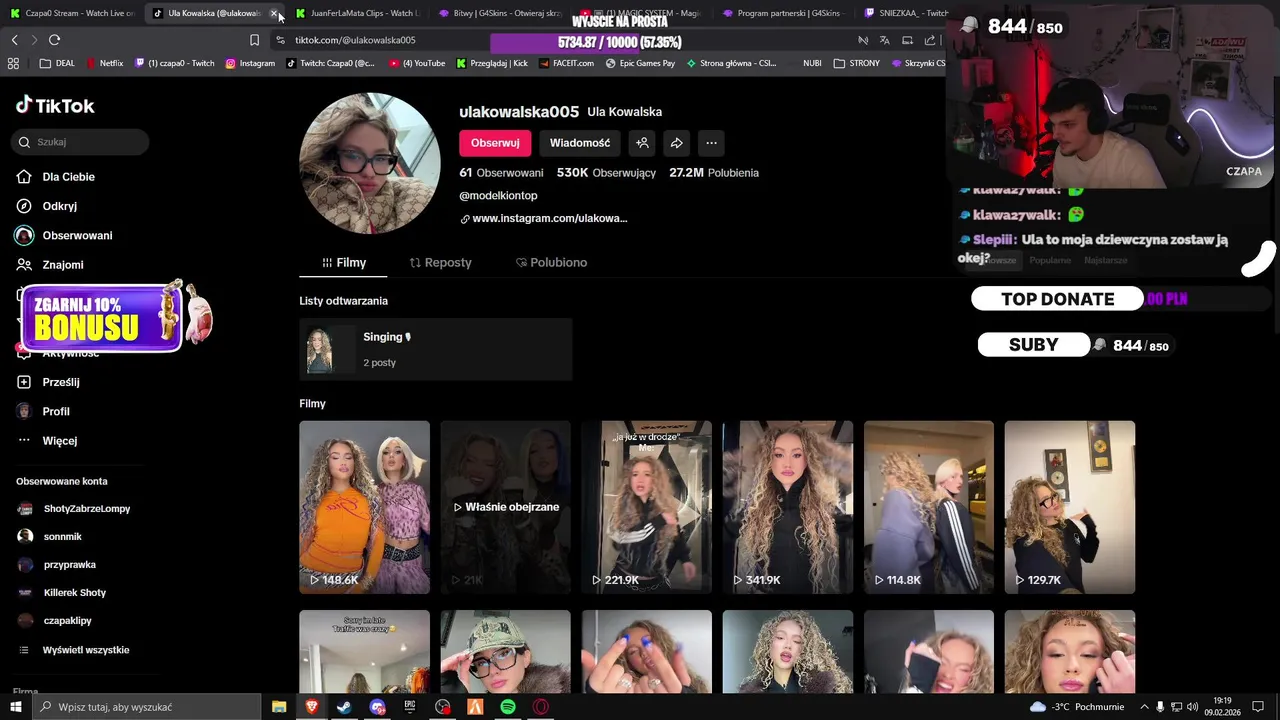Switch to the Czapa0 Stream browser tab

click(x=72, y=13)
